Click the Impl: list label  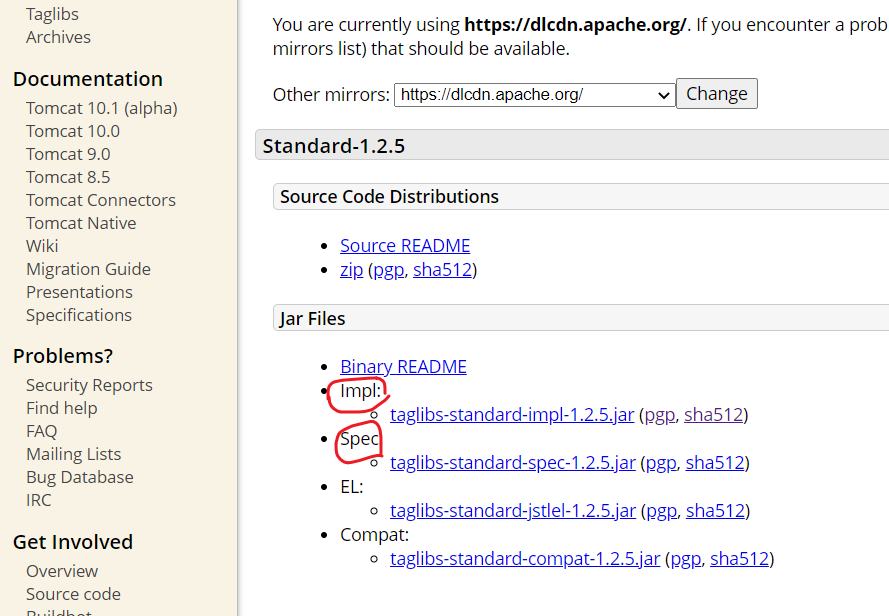[361, 391]
